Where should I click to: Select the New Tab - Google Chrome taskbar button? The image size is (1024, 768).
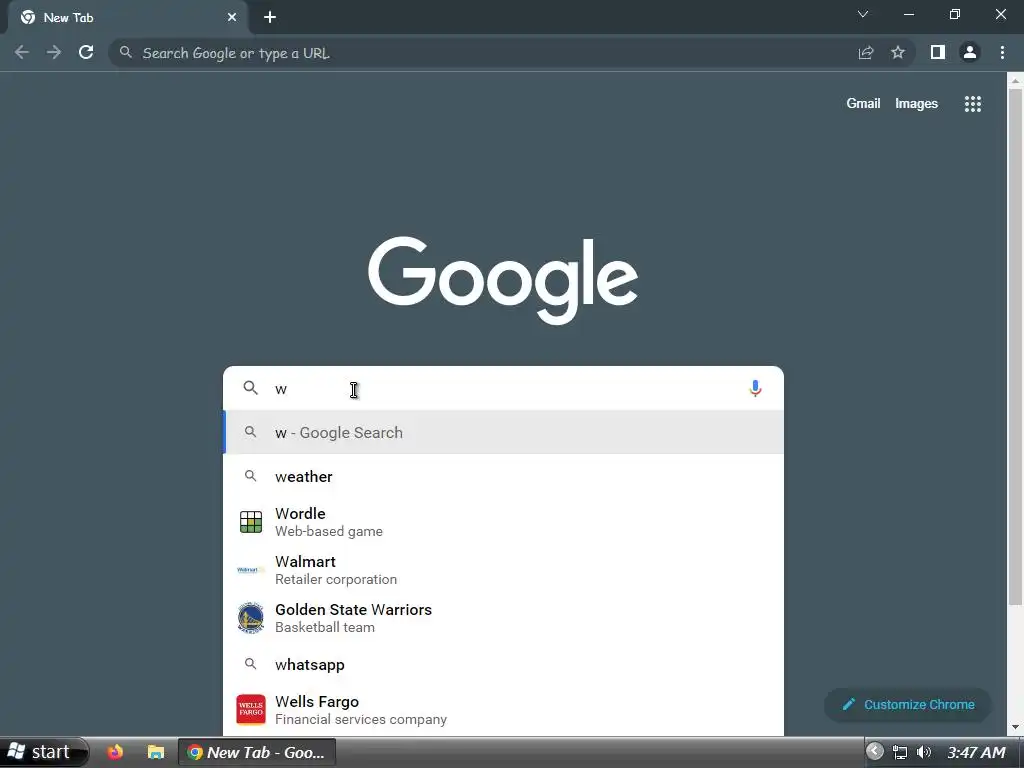click(x=257, y=752)
